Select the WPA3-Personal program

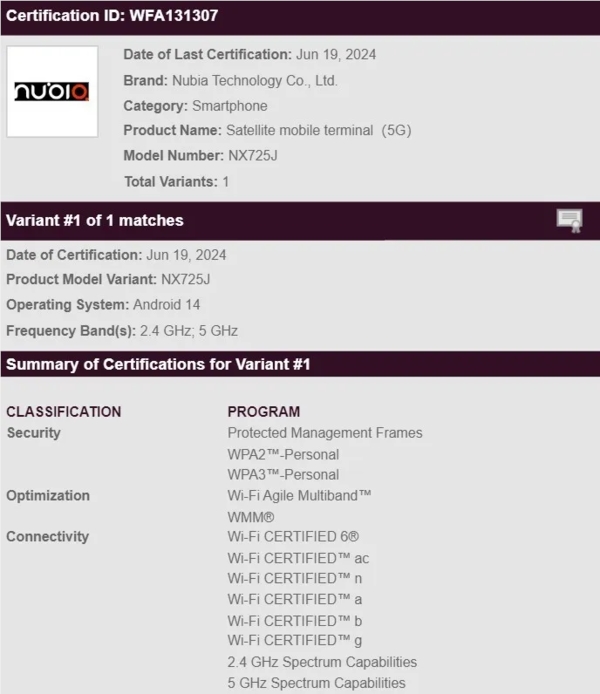[283, 475]
